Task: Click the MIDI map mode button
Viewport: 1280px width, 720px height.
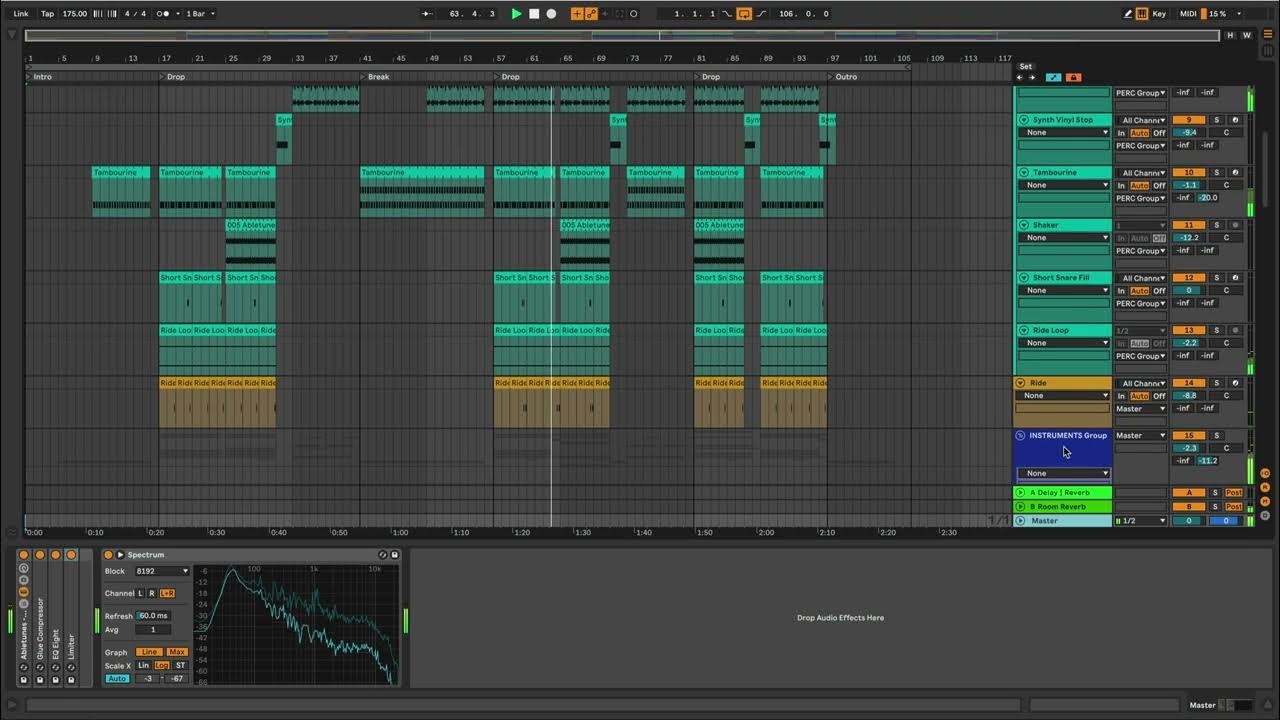Action: [1188, 14]
